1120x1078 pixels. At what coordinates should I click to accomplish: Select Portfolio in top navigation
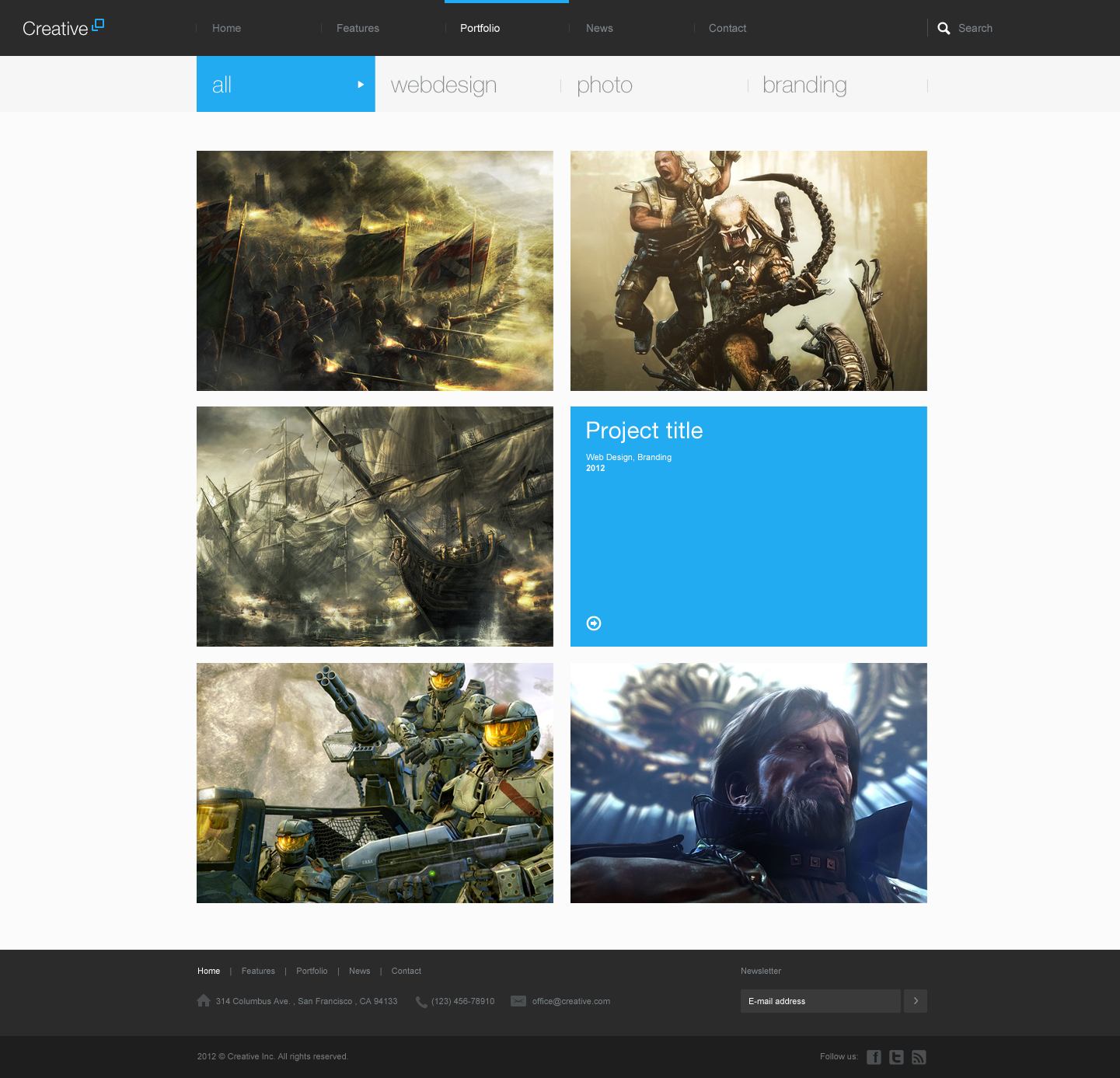pos(480,28)
